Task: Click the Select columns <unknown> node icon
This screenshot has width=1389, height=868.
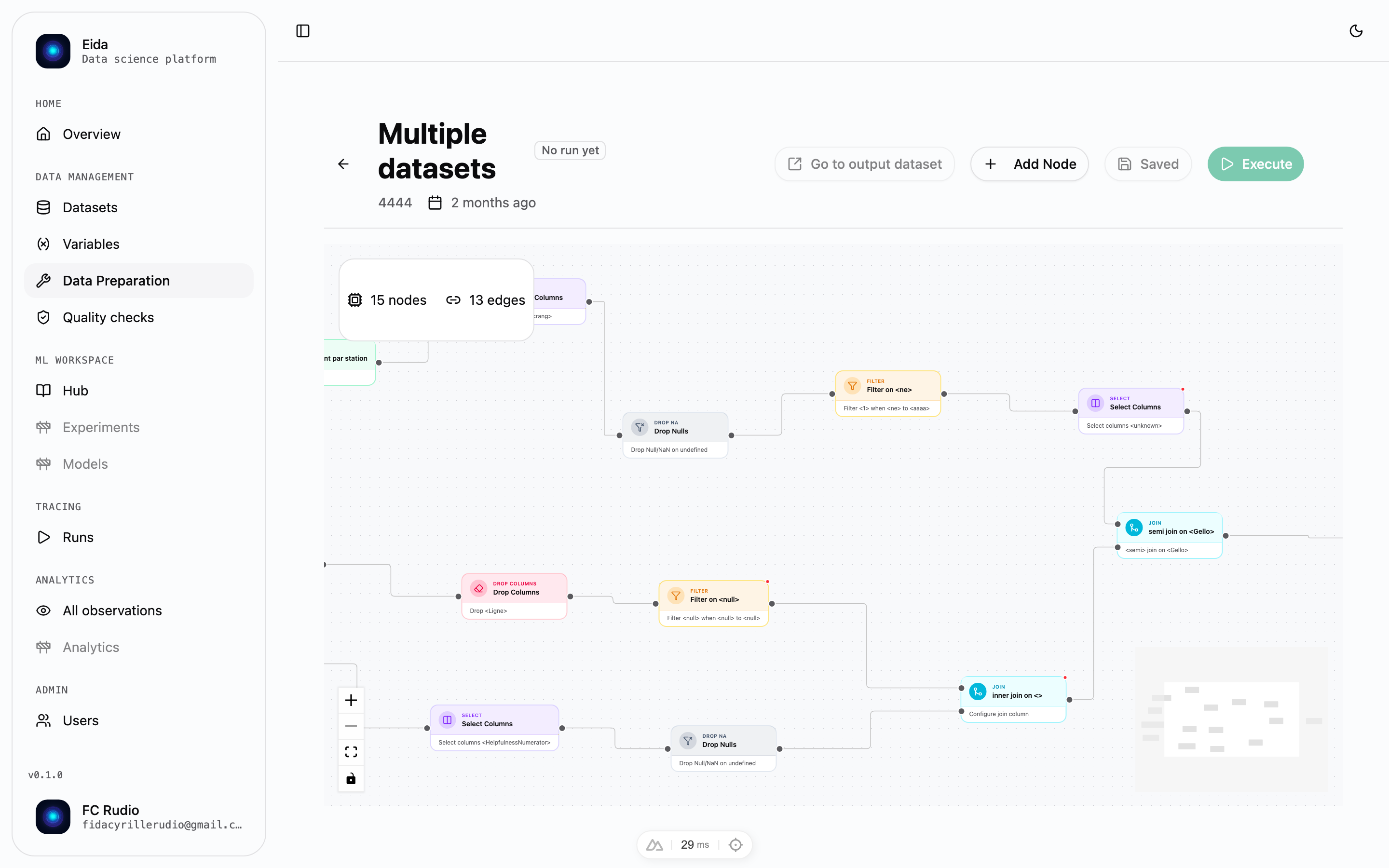Action: pos(1095,403)
